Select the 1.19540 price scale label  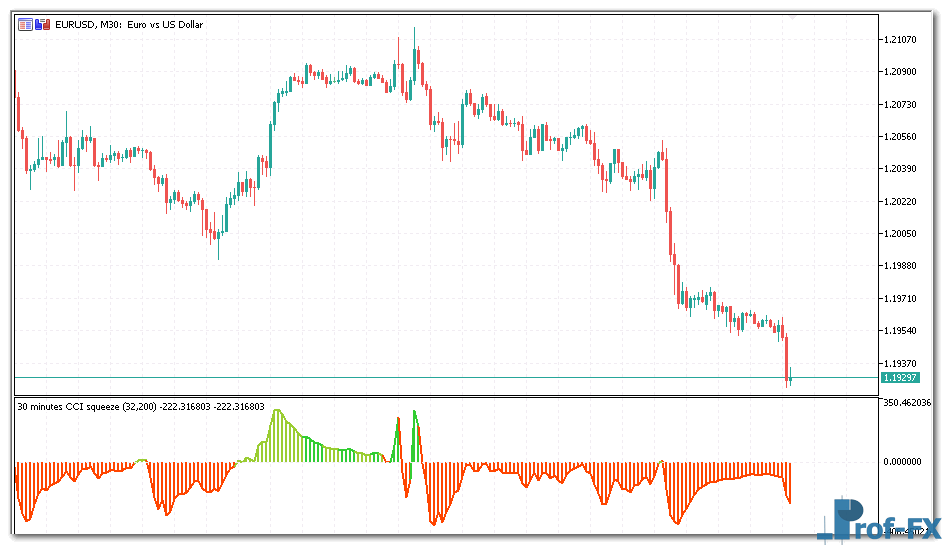(900, 331)
